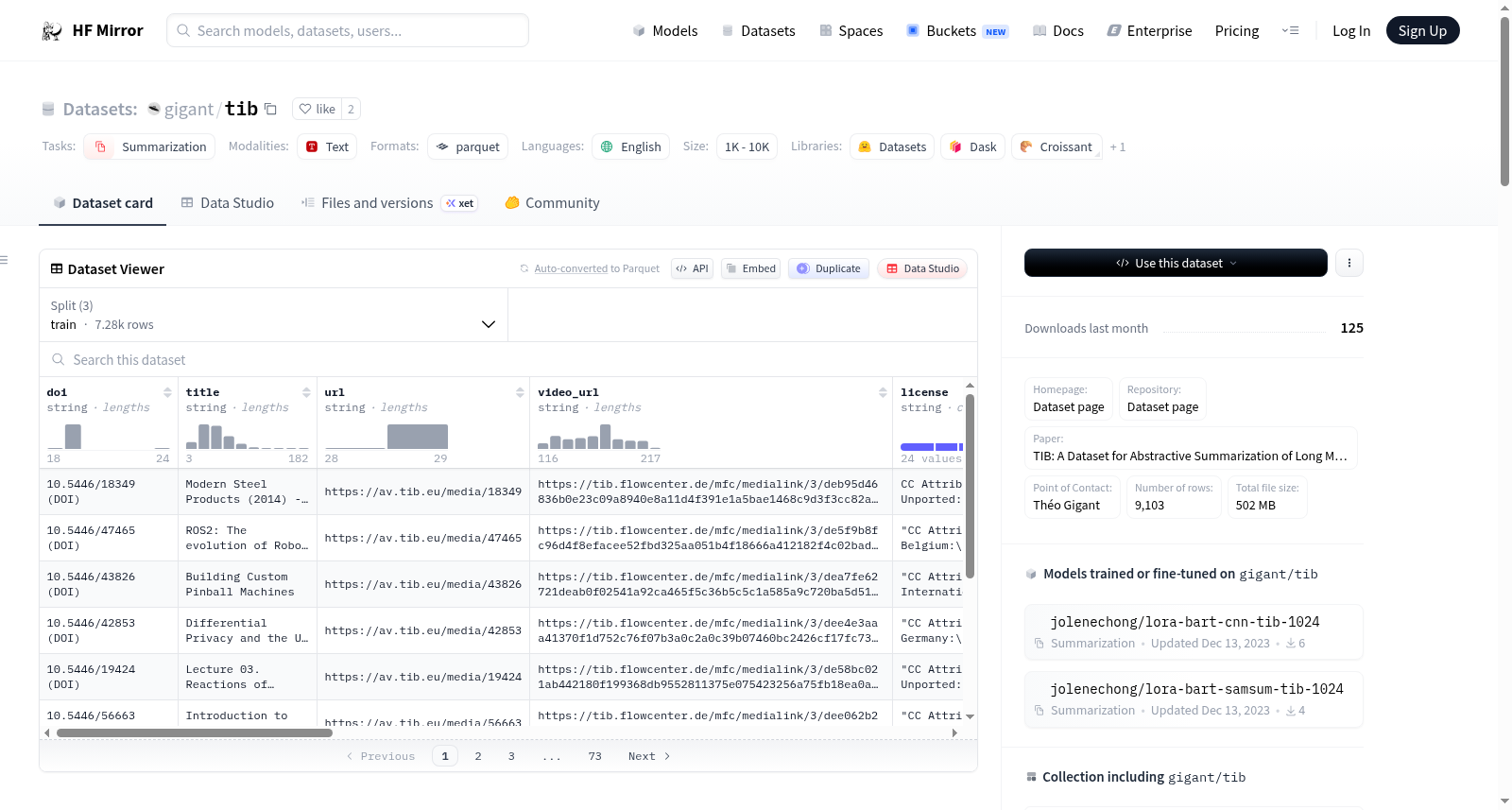1512x810 pixels.
Task: Click the Summarization task tag
Action: click(149, 146)
